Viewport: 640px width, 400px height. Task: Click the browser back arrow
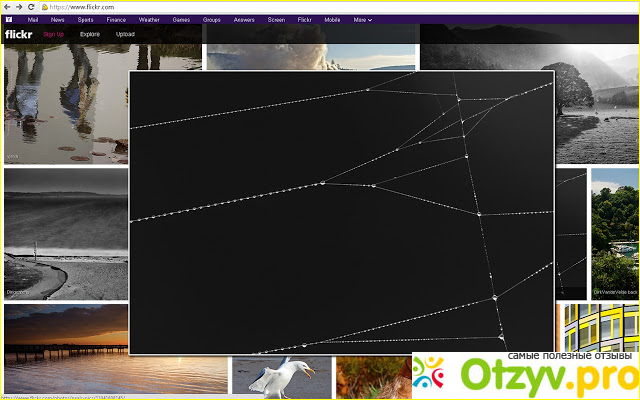[x=7, y=6]
